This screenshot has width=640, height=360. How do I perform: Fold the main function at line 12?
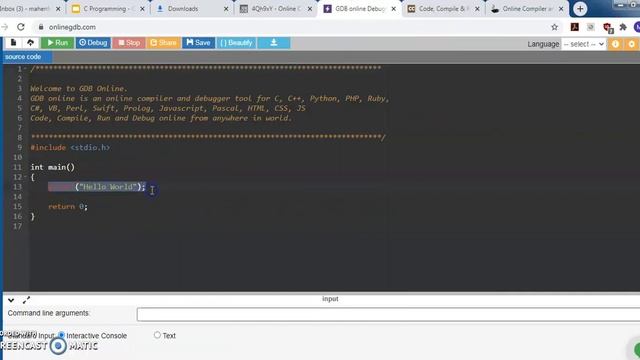[x=25, y=177]
